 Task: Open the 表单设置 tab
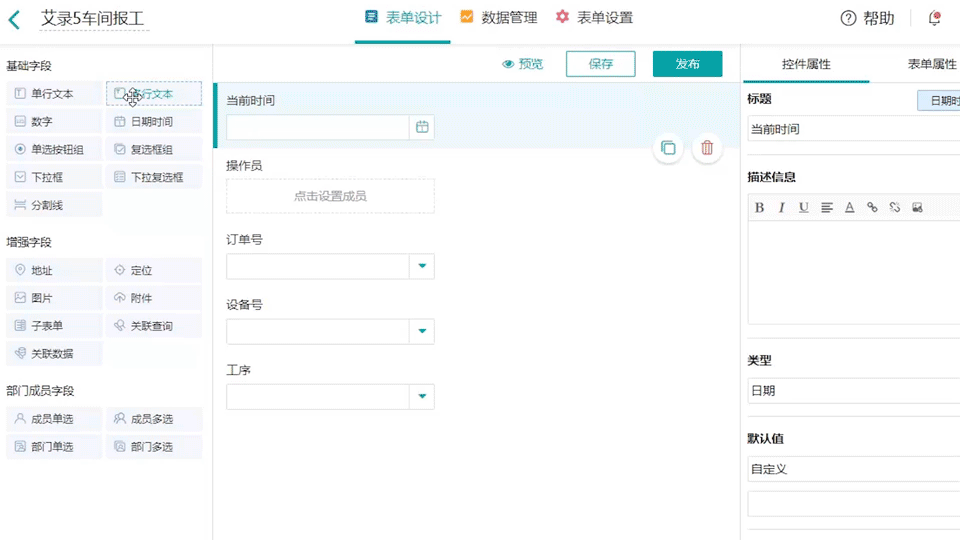coord(594,18)
